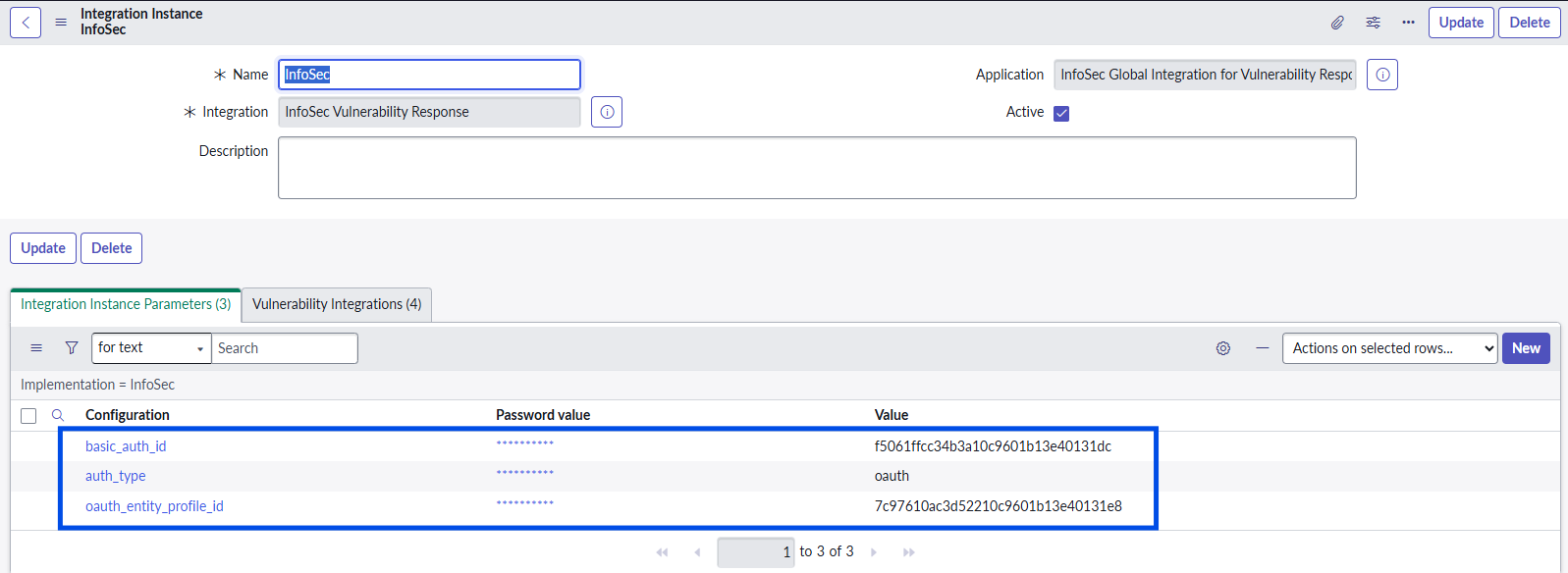This screenshot has height=573, width=1568.
Task: Go to the previous page of results
Action: [x=697, y=552]
